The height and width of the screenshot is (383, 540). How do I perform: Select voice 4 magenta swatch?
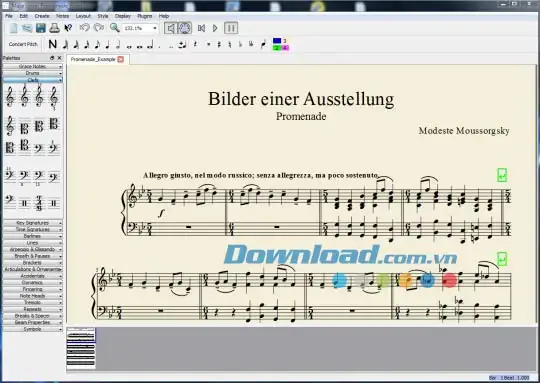point(285,48)
